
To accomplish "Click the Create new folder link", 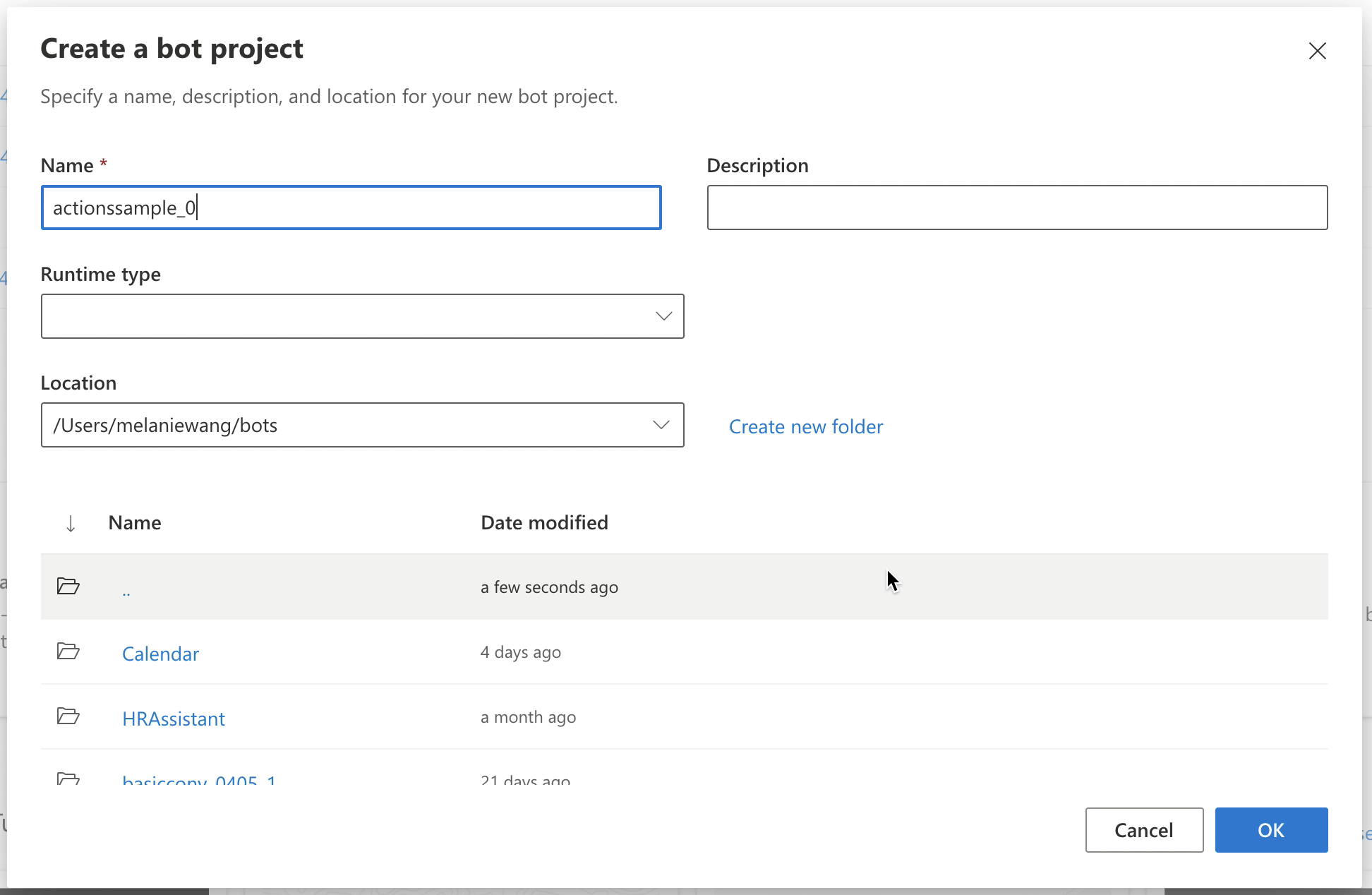I will tap(805, 426).
